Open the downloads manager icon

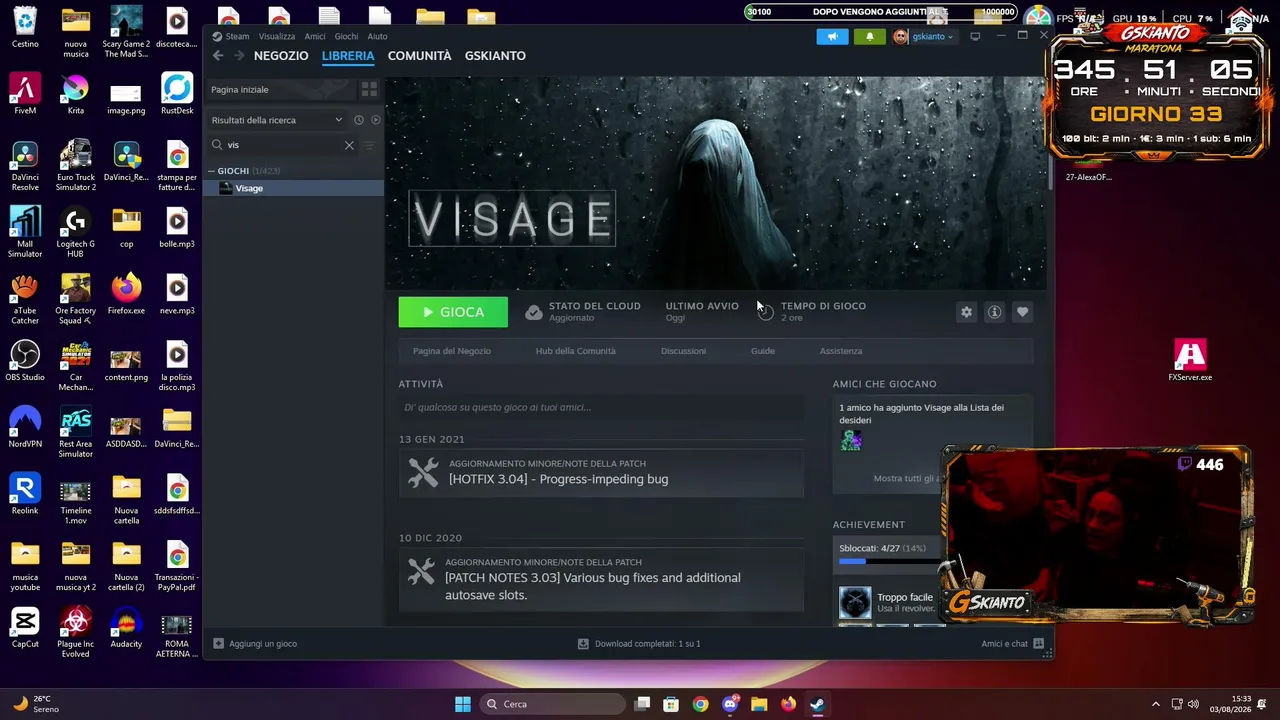pyautogui.click(x=583, y=644)
